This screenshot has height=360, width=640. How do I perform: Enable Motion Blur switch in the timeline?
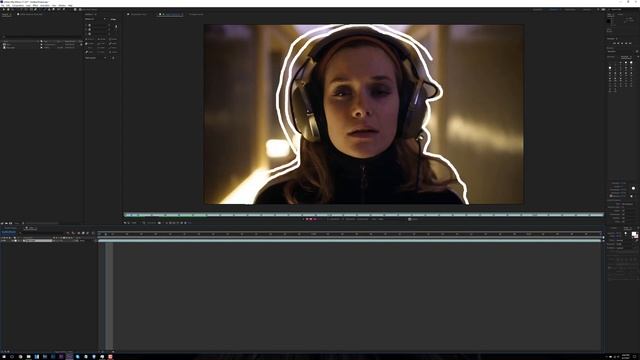point(88,233)
